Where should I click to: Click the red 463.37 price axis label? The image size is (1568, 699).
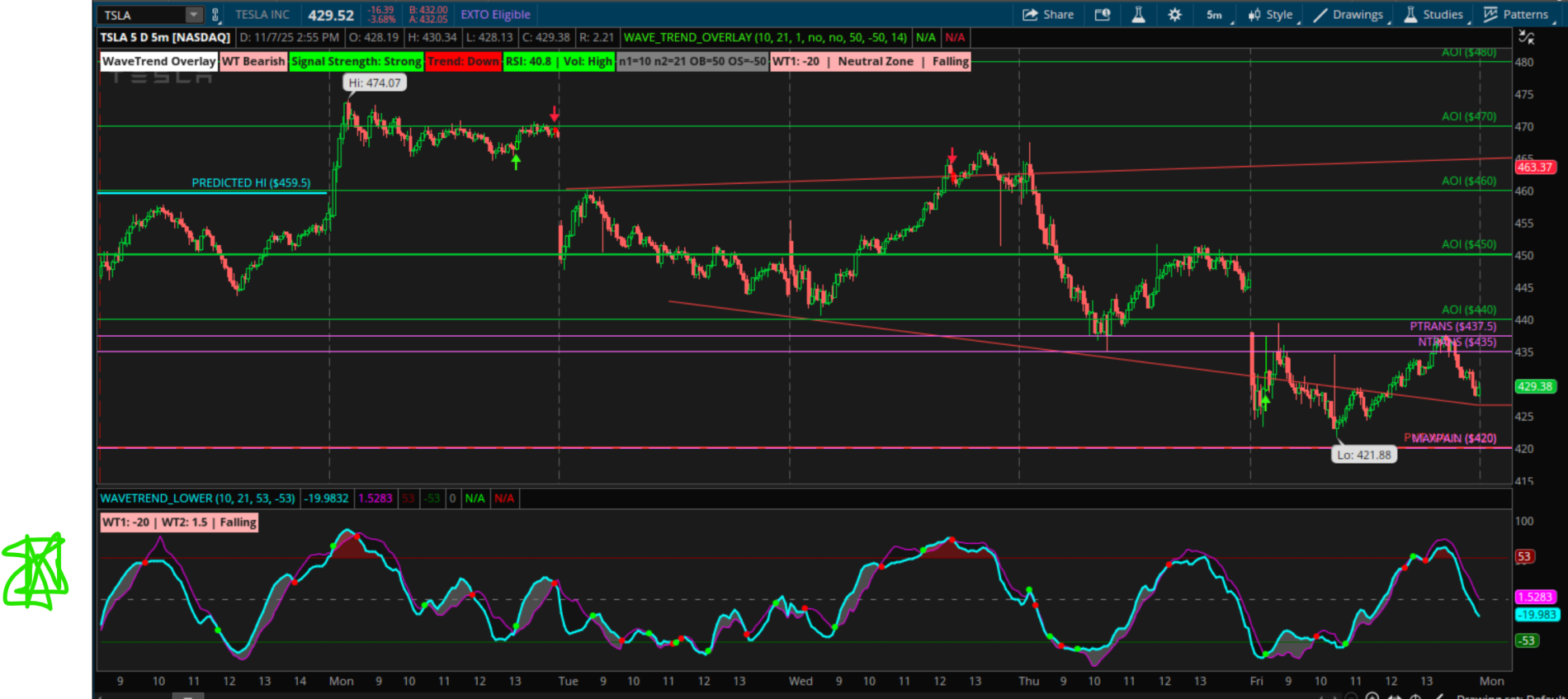(x=1534, y=168)
